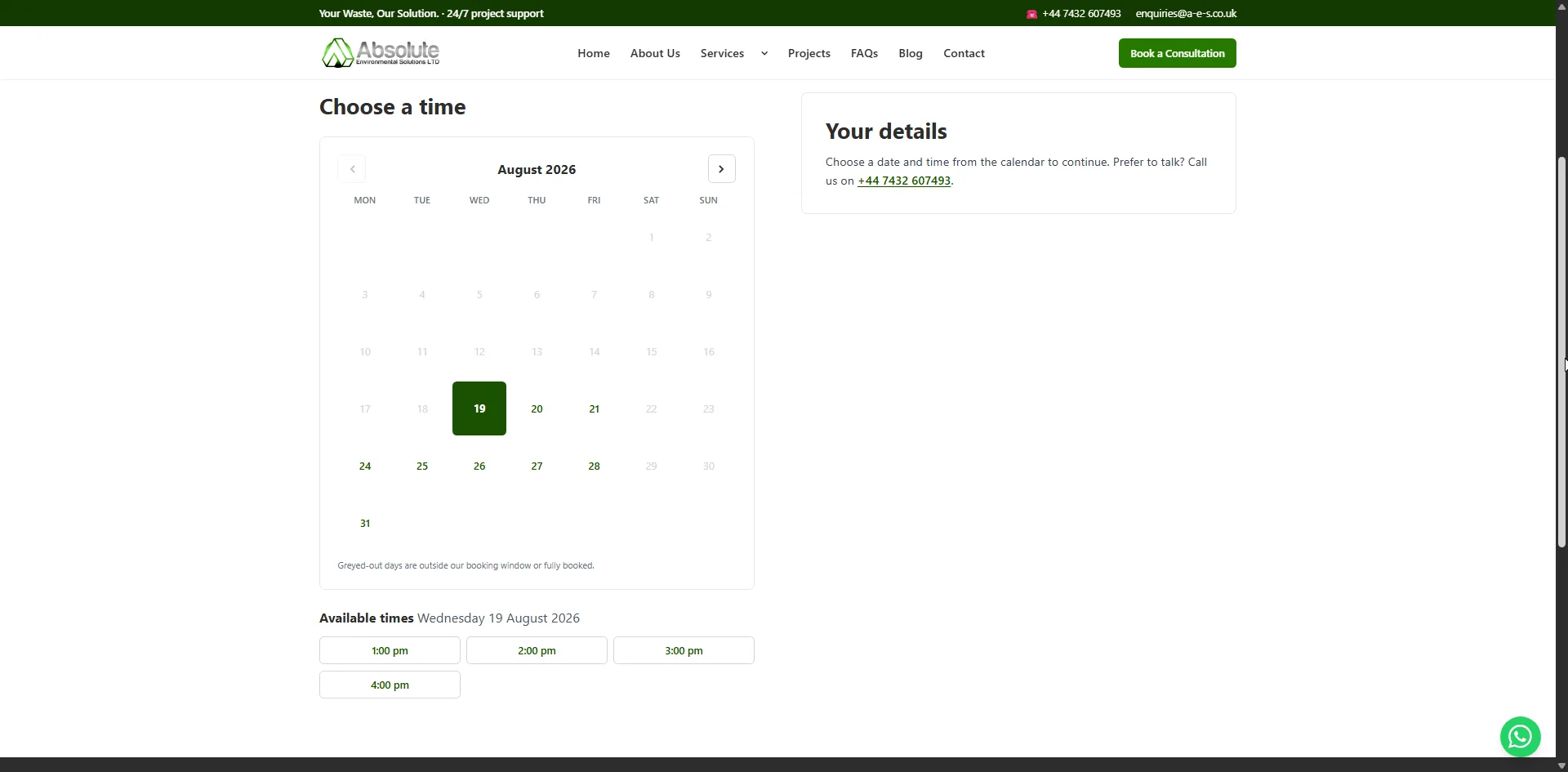This screenshot has width=1568, height=772.
Task: Click the Absolute Environmental Solutions logo
Action: [381, 53]
